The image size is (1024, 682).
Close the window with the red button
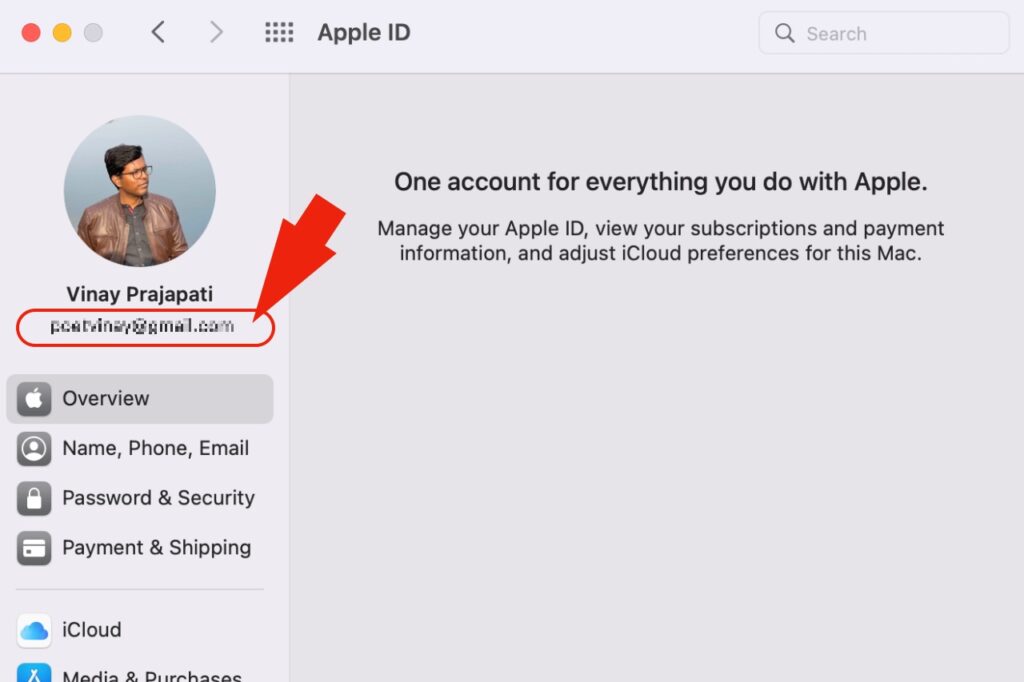coord(31,33)
